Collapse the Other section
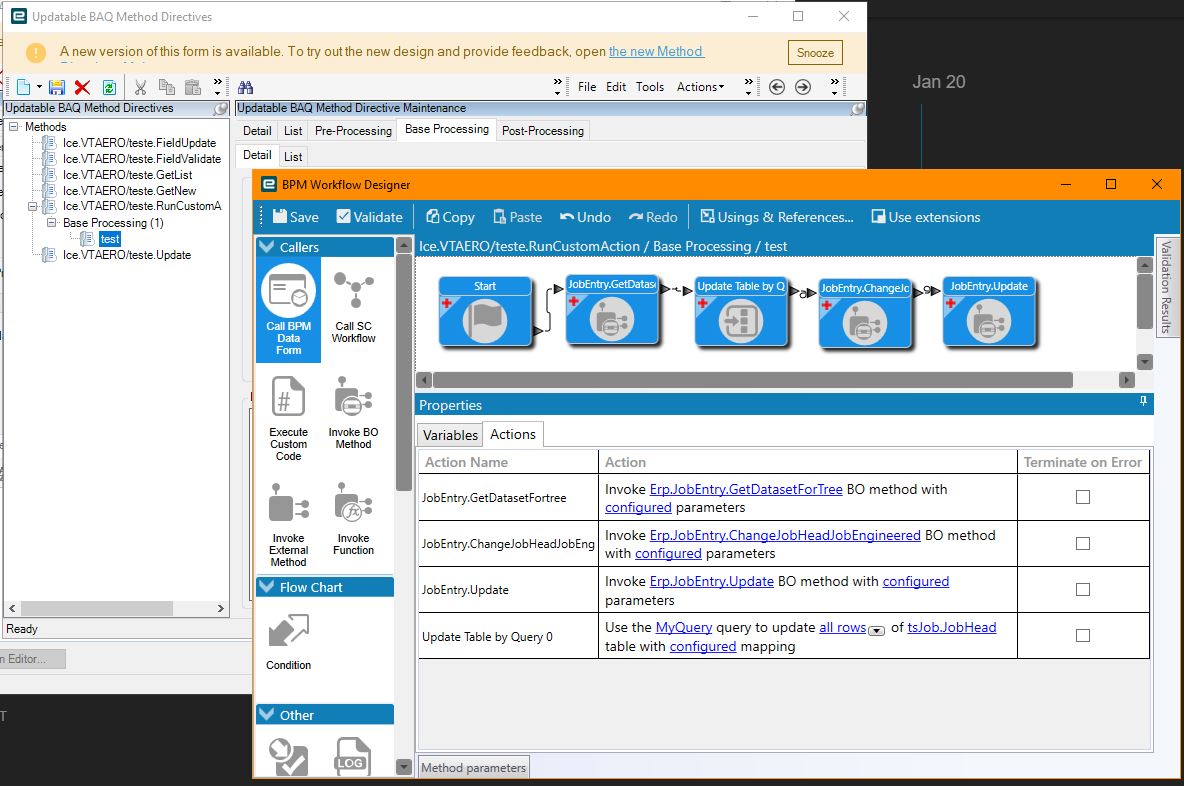Image resolution: width=1184 pixels, height=786 pixels. pyautogui.click(x=266, y=714)
